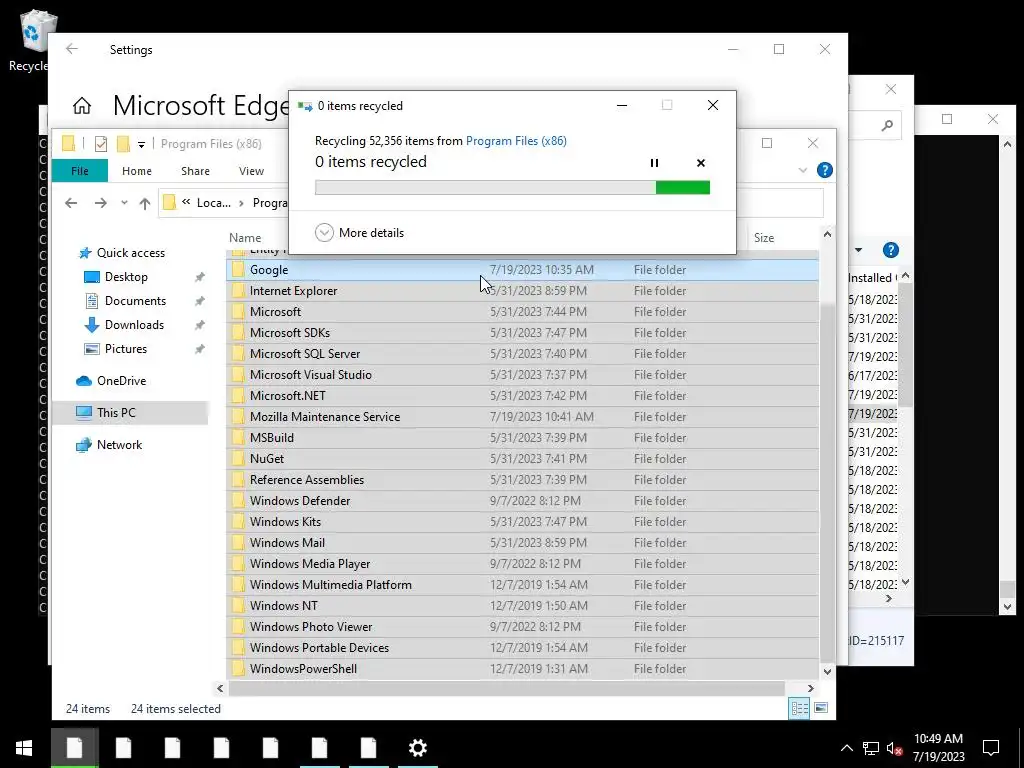Open the taskbar clock showing 10:49 AM
1024x768 pixels.
coord(938,748)
